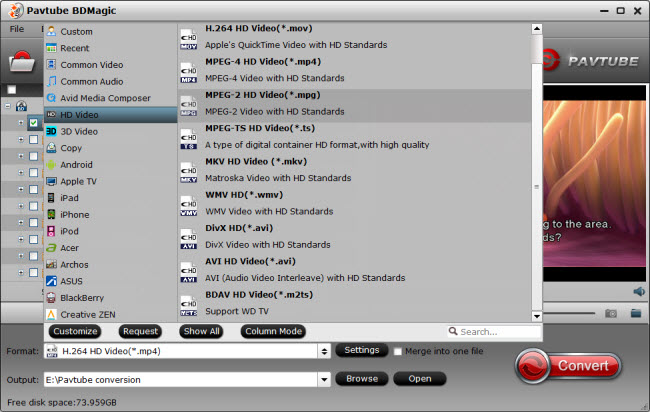This screenshot has height=412, width=650.
Task: Click the iPod device icon
Action: (51, 231)
